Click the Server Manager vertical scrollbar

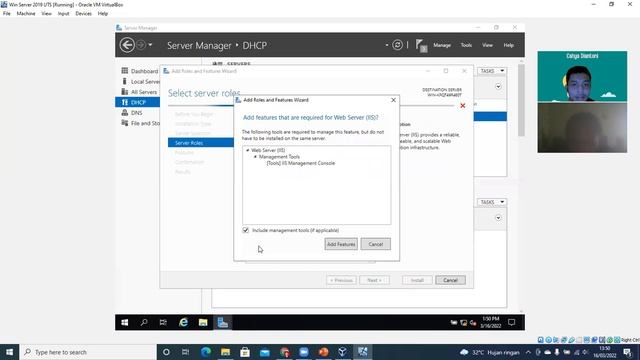(x=521, y=100)
